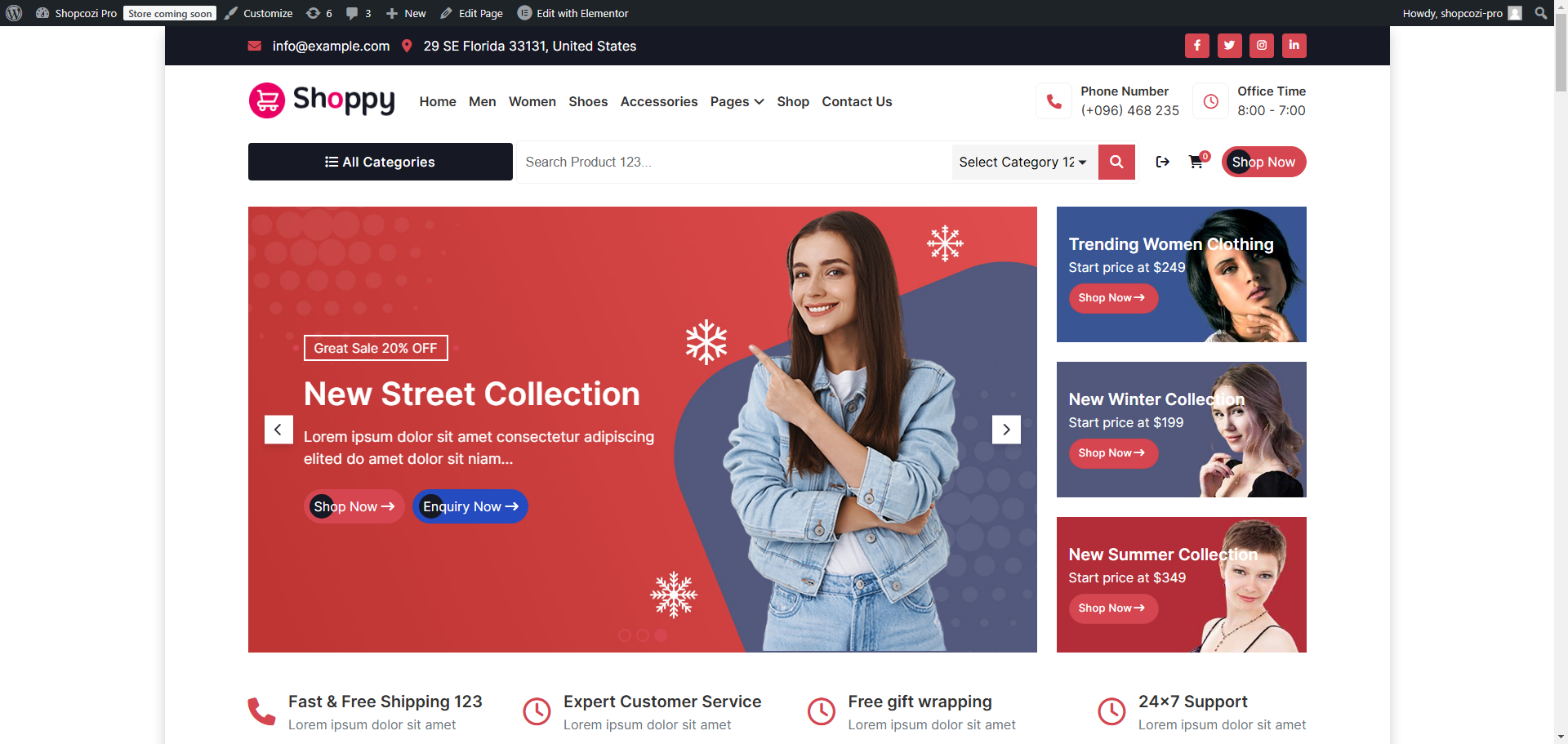Click the shopping cart icon
The width and height of the screenshot is (1568, 744).
tap(1196, 162)
